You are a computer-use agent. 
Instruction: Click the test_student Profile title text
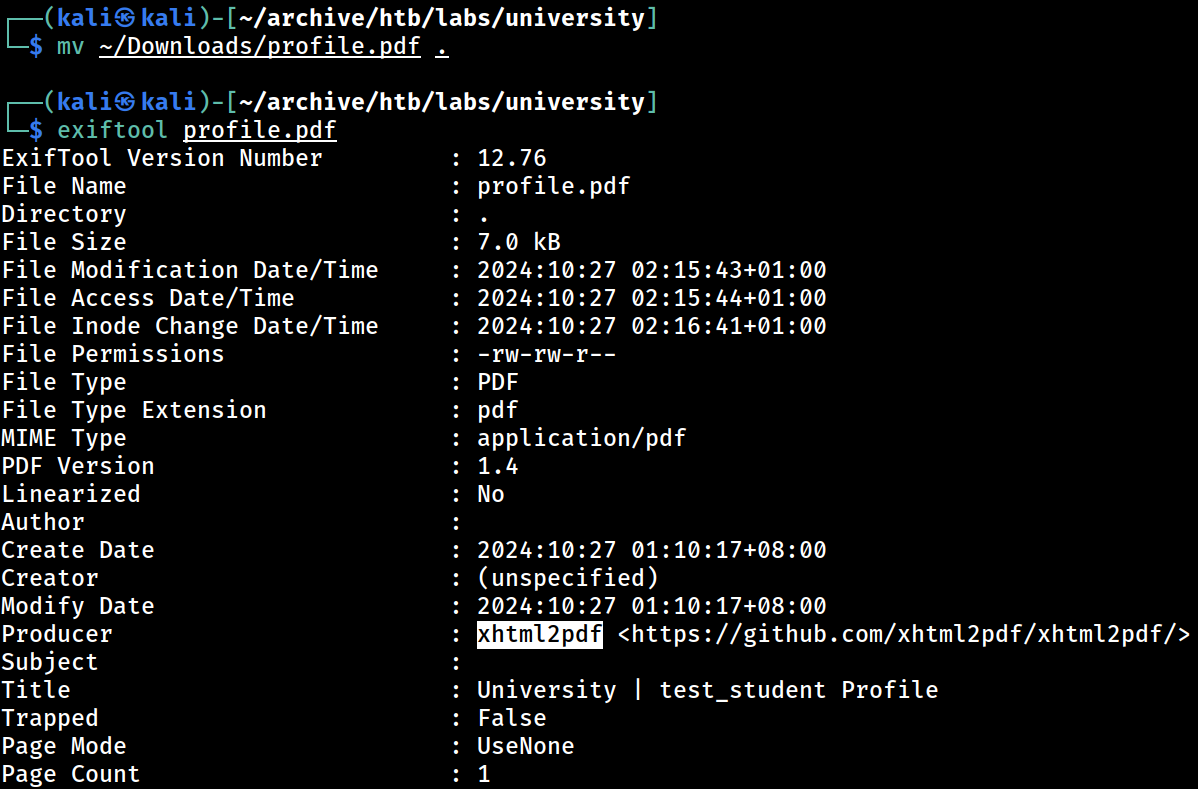[x=798, y=690]
